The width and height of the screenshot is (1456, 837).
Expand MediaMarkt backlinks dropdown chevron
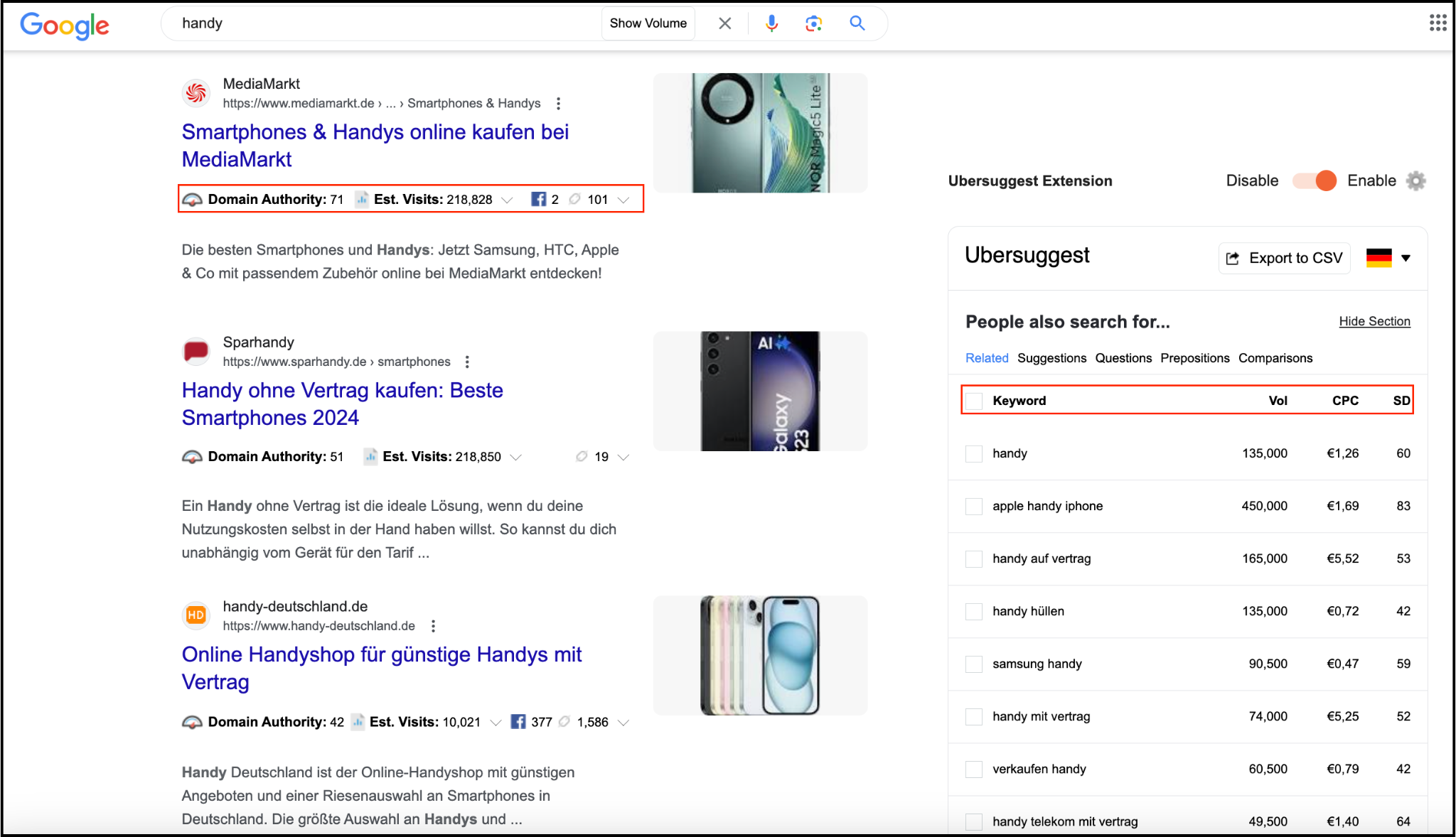tap(623, 200)
